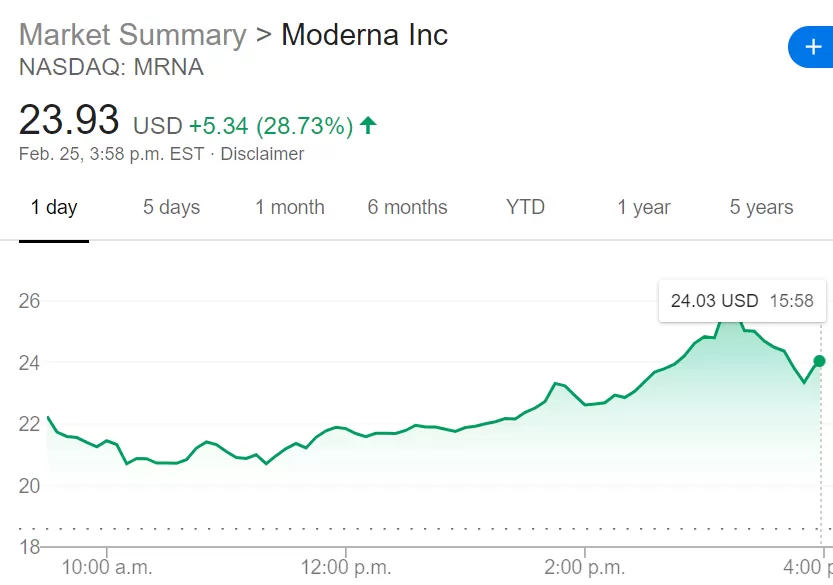Screen dimensions: 833x585
Task: Choose the 6 months tab
Action: (407, 207)
